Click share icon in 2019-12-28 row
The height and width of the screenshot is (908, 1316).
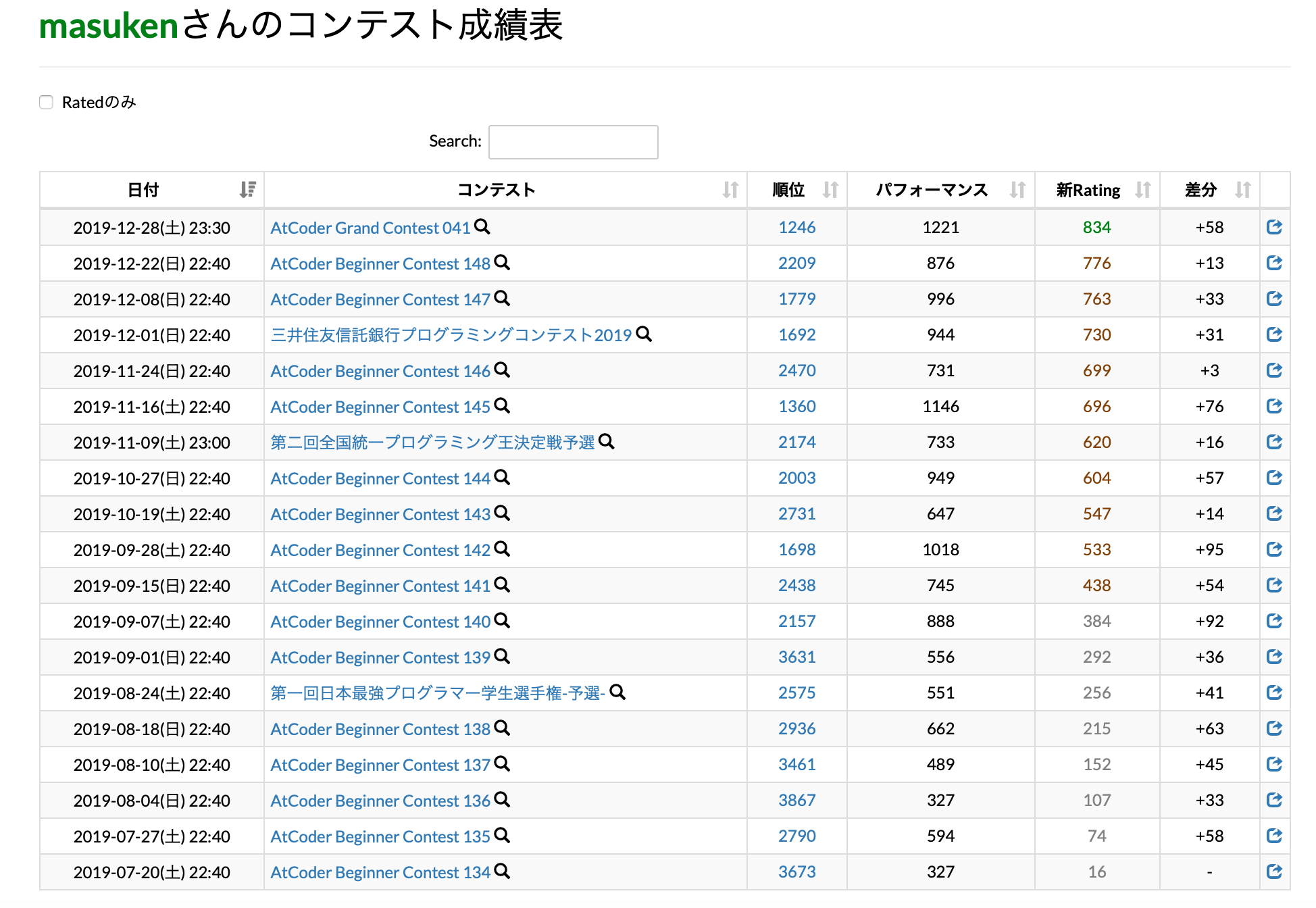pos(1275,227)
